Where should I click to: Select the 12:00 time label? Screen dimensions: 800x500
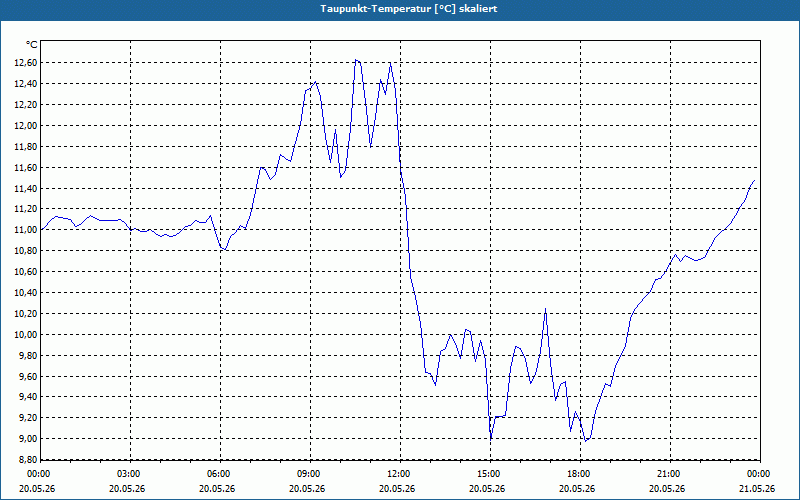397,474
